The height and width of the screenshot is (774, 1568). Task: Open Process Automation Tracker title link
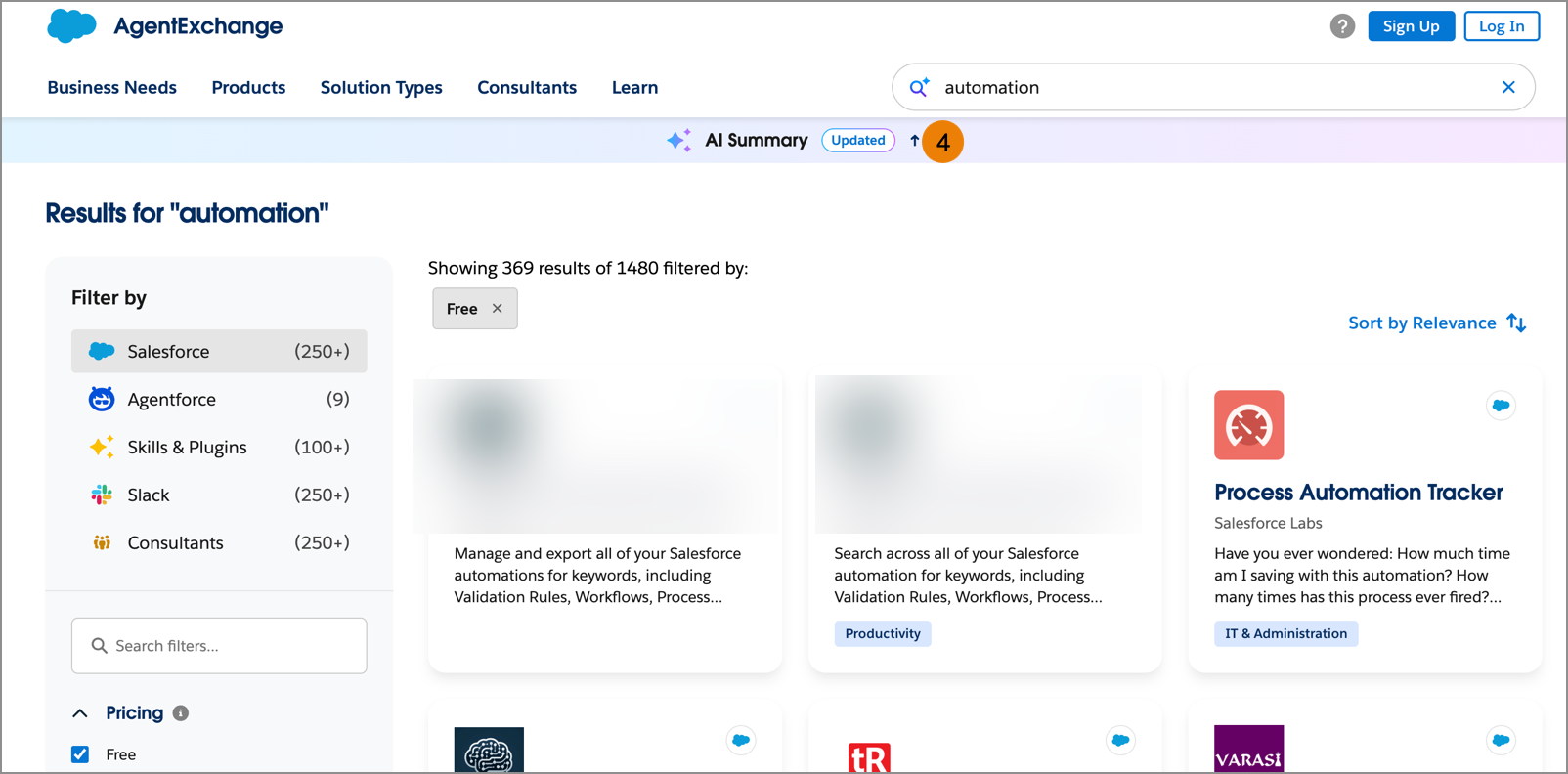(x=1358, y=492)
